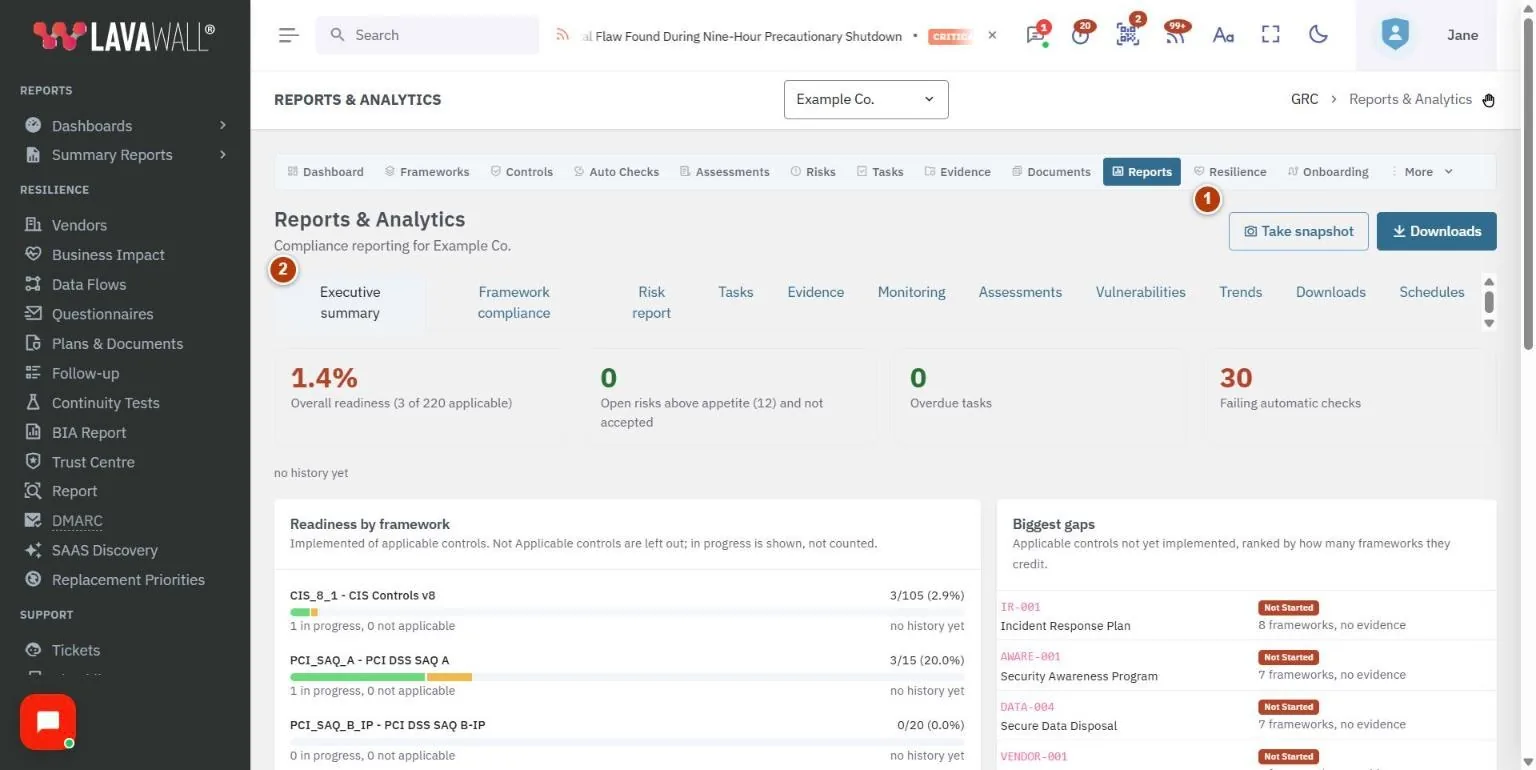Switch to the Dashboard GRC tab
The image size is (1536, 770).
[x=326, y=172]
